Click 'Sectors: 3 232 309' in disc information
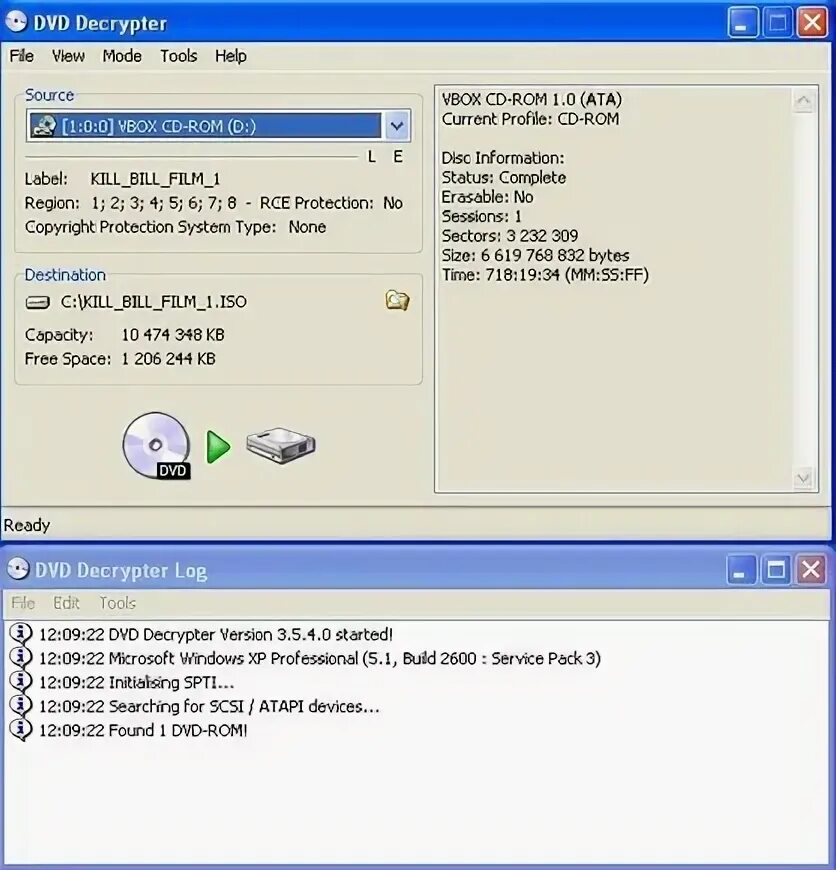Viewport: 836px width, 870px height. click(x=510, y=236)
